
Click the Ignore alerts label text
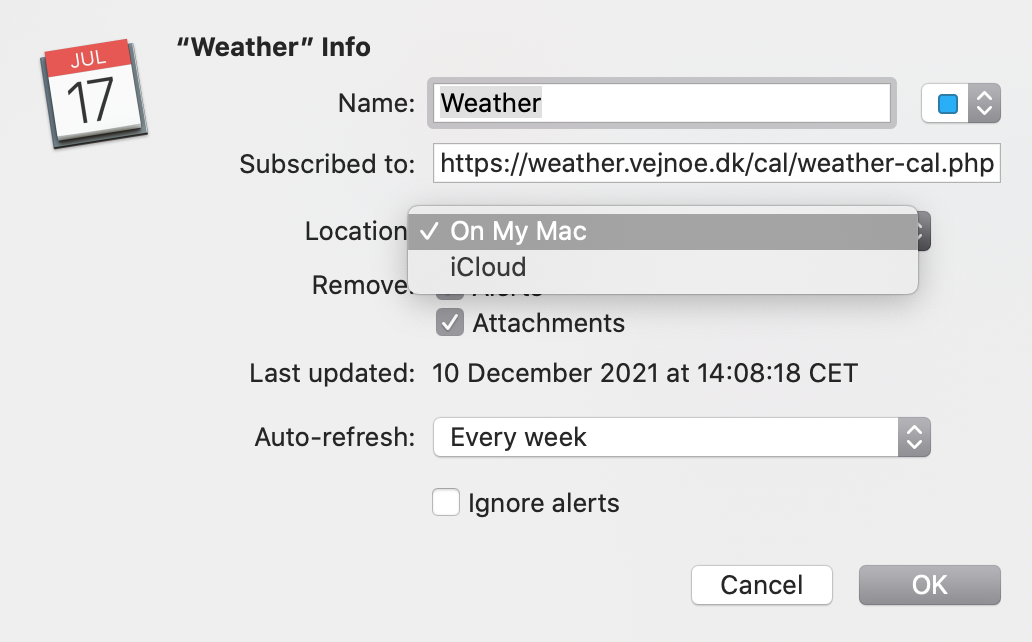coord(544,503)
